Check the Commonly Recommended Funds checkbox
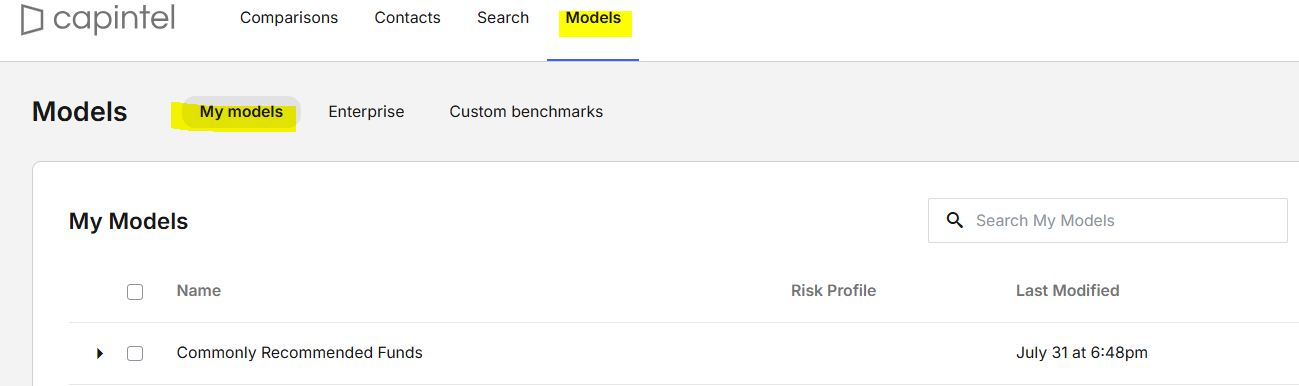This screenshot has height=386, width=1299. pos(135,353)
